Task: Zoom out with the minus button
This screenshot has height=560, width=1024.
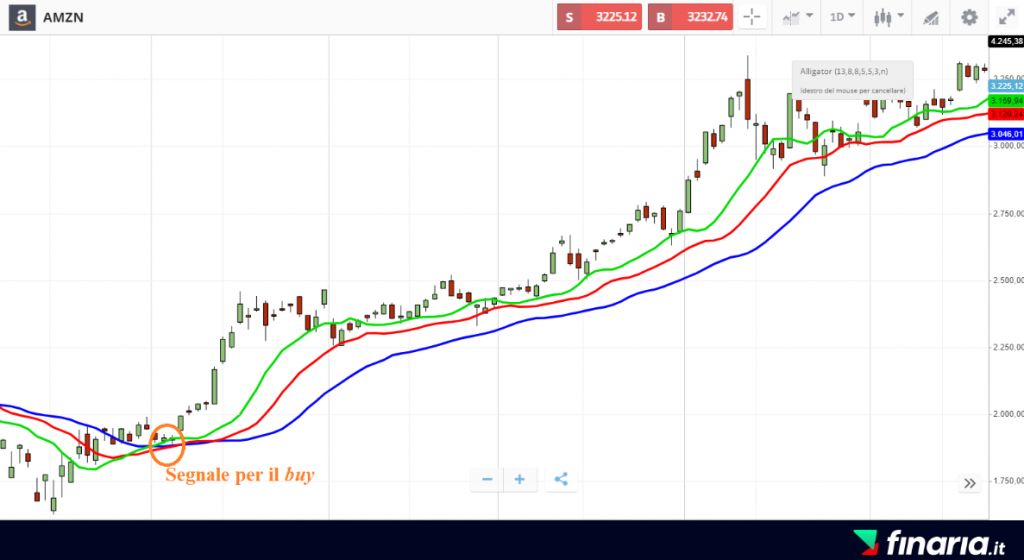Action: (487, 480)
